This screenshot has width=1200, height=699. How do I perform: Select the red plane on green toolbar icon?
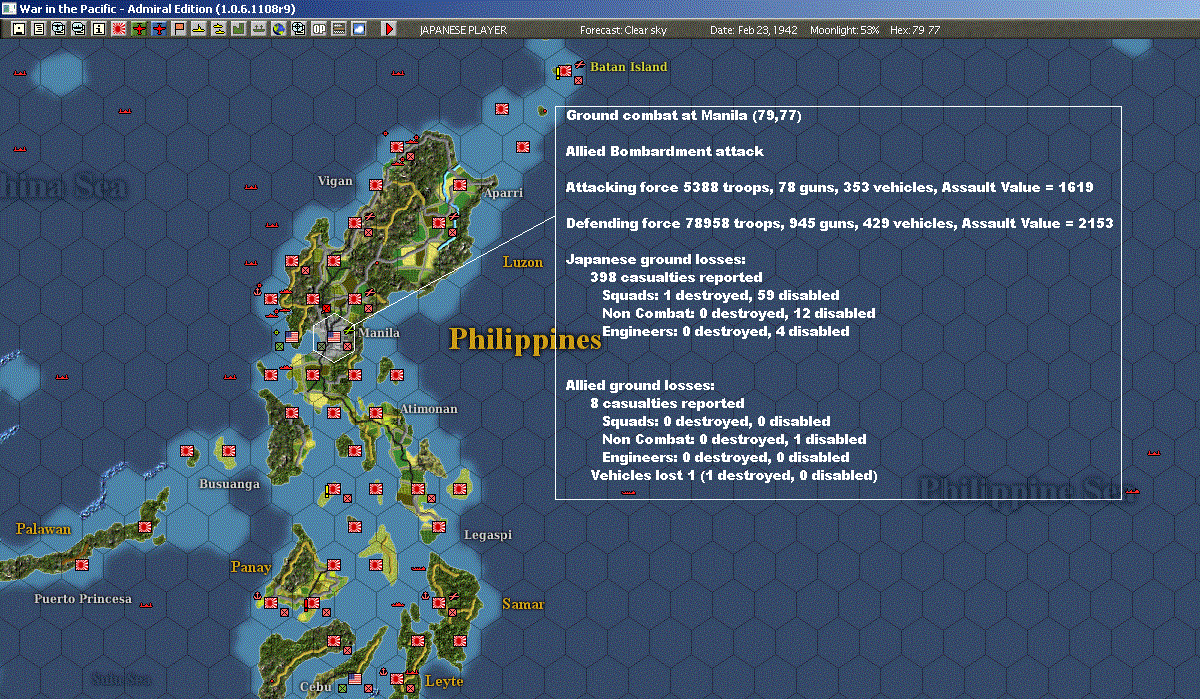138,29
